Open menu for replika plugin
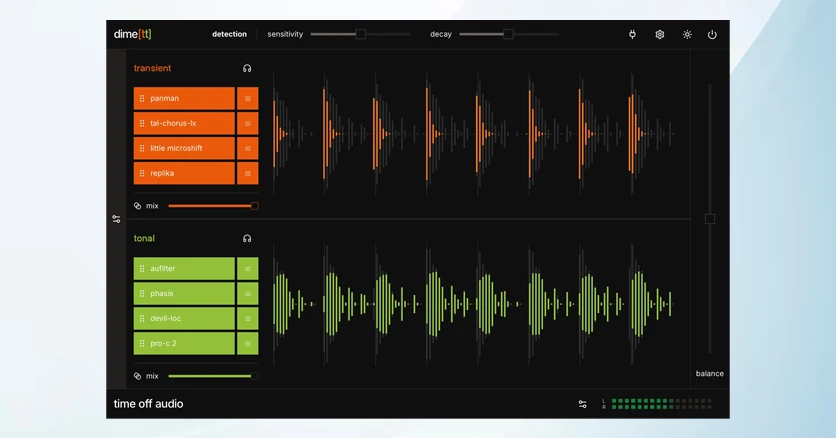 coord(247,173)
